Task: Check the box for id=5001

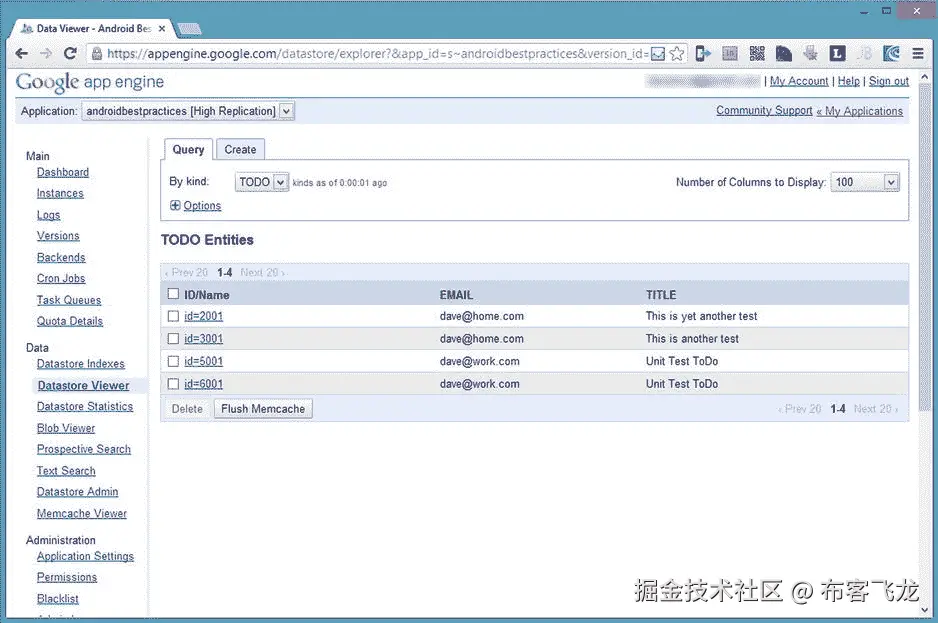Action: [173, 361]
